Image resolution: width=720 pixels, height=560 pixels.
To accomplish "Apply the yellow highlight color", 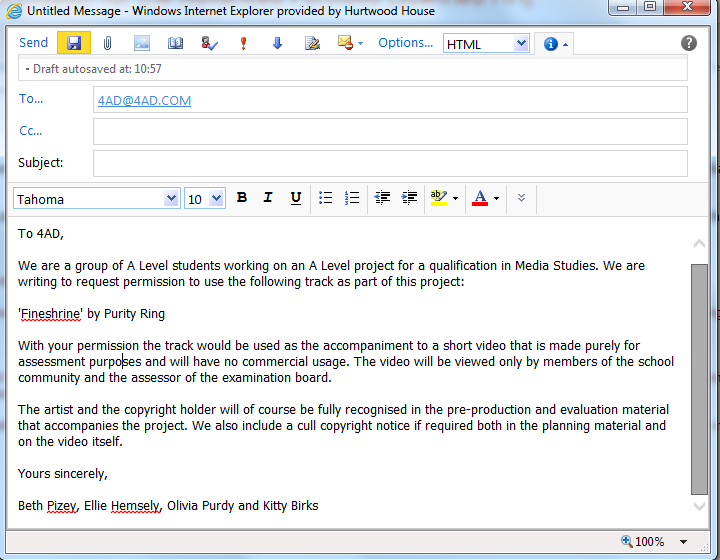I will [x=439, y=198].
